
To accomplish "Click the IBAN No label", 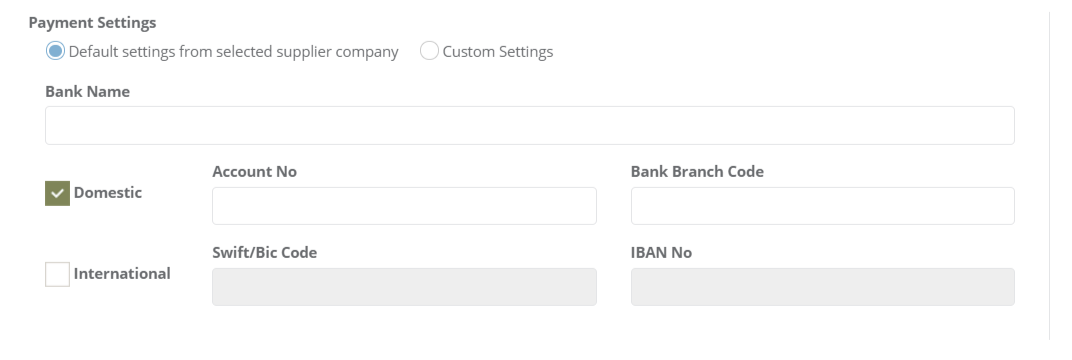I will tap(661, 253).
